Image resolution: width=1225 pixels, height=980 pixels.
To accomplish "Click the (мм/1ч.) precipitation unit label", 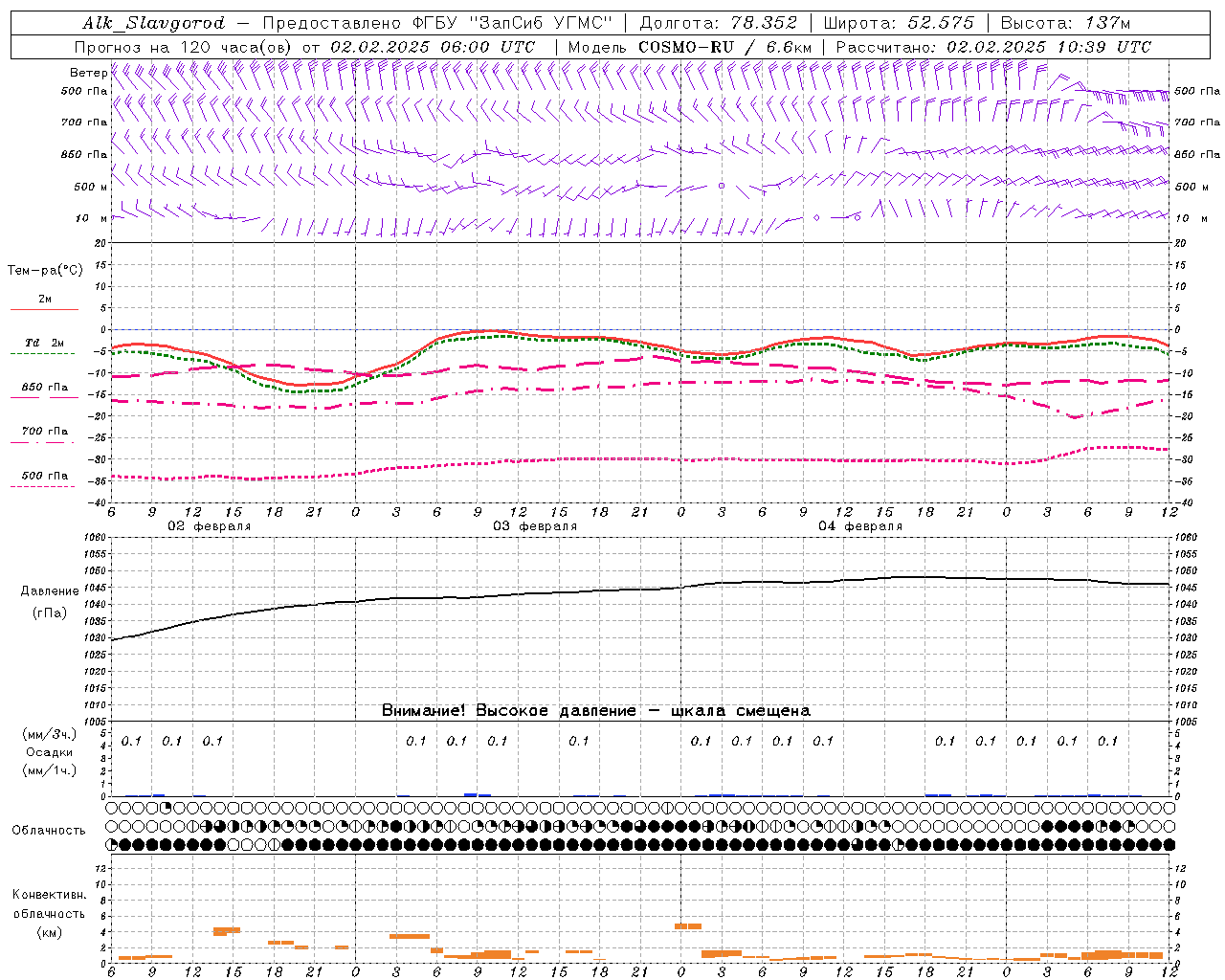I will click(x=50, y=770).
